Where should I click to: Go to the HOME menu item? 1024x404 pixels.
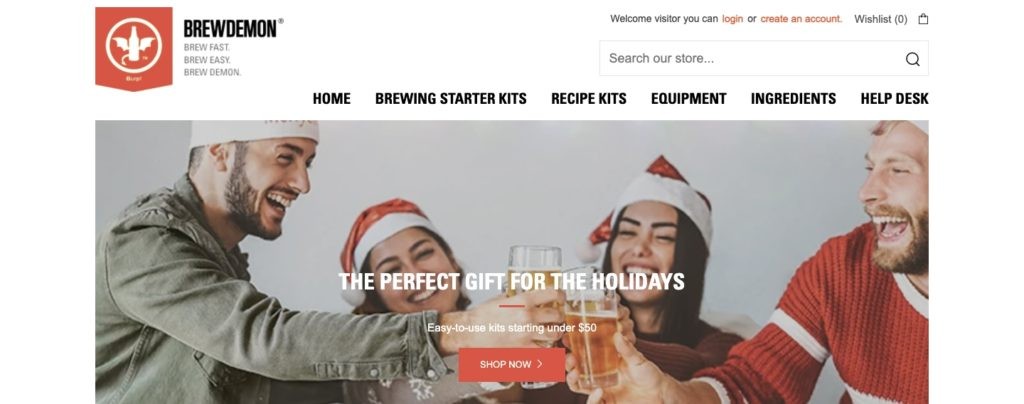coord(331,99)
